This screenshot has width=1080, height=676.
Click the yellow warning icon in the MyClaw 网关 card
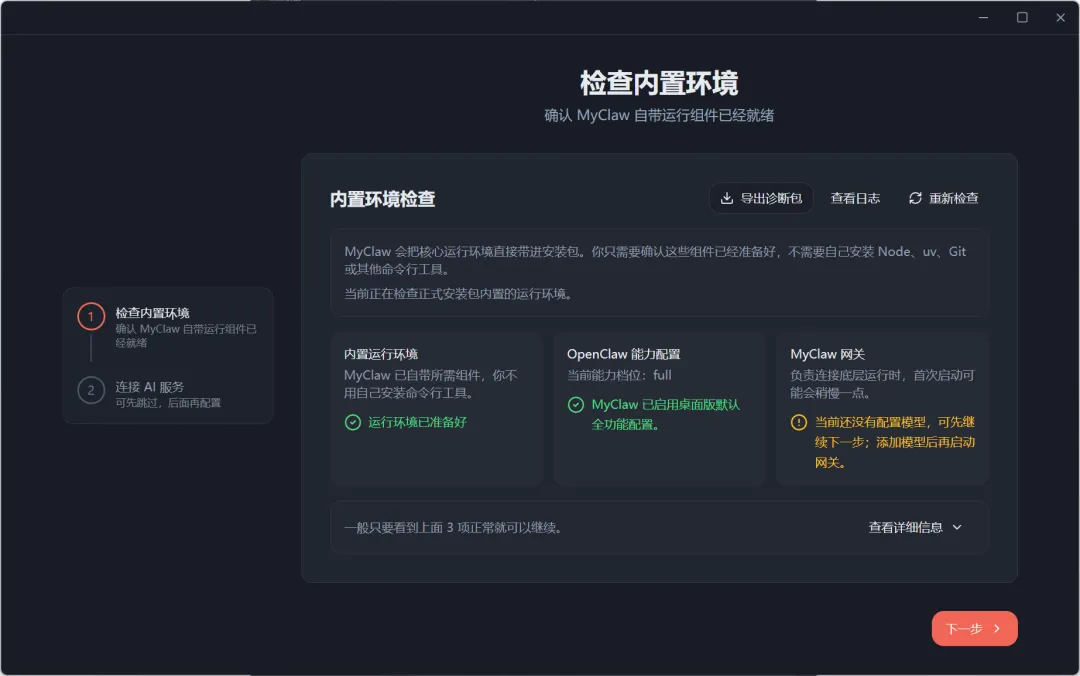pyautogui.click(x=798, y=422)
